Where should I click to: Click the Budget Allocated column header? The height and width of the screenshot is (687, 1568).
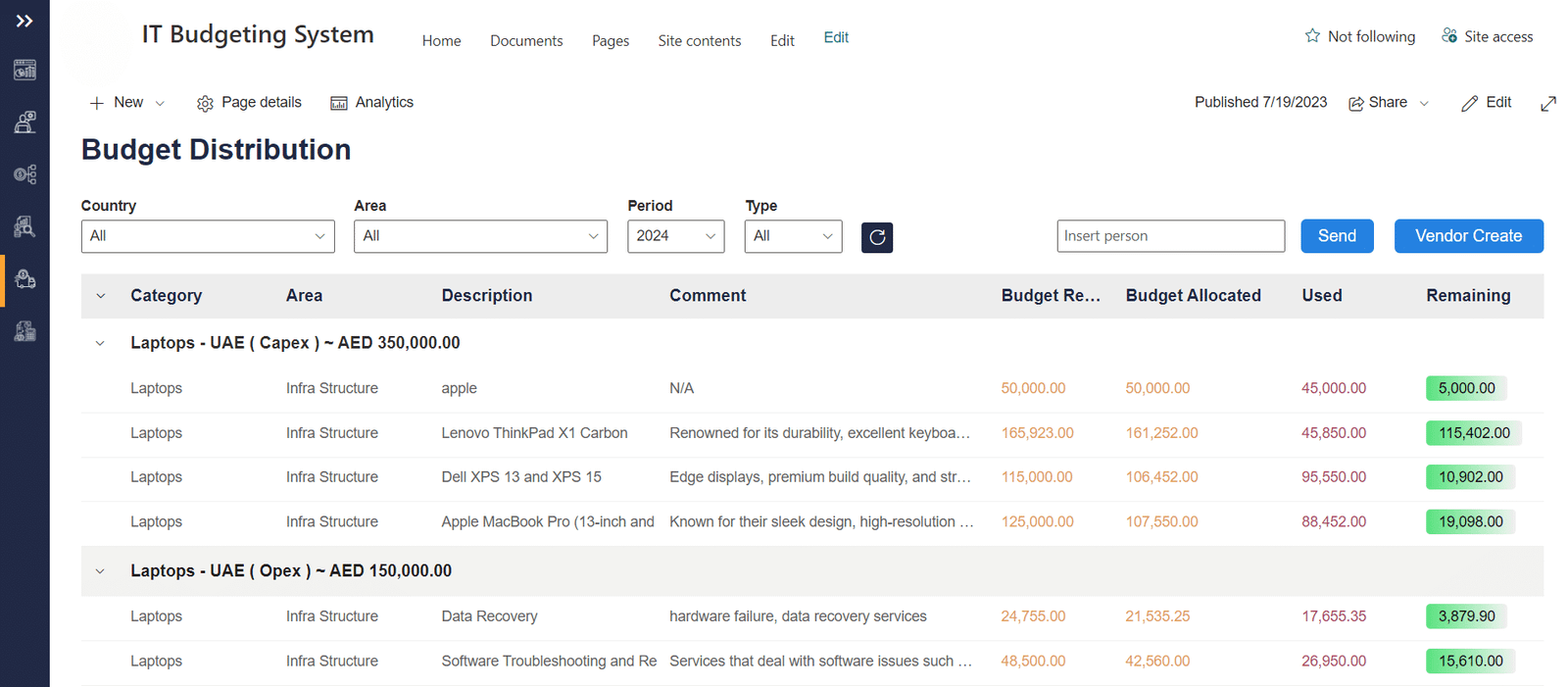click(1193, 296)
